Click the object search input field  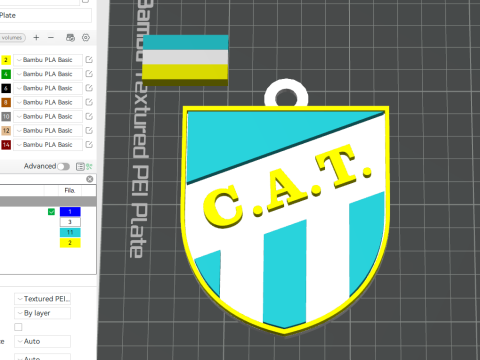(x=42, y=179)
